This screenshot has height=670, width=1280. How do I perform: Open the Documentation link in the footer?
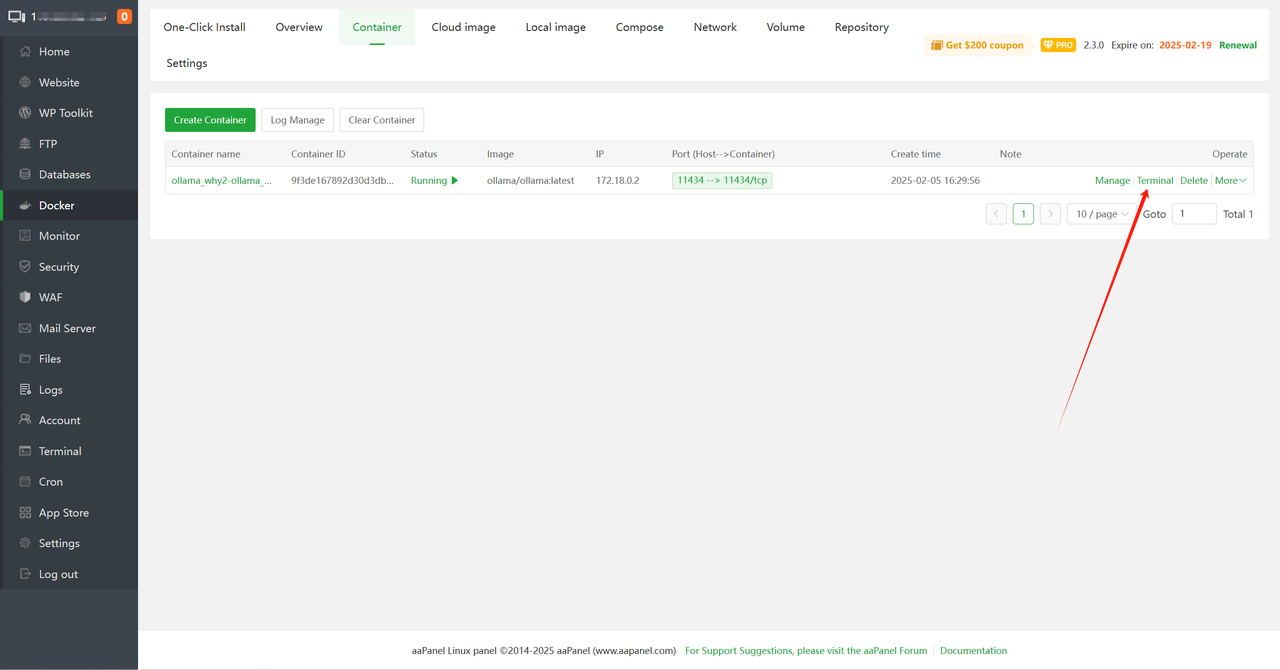pyautogui.click(x=973, y=650)
